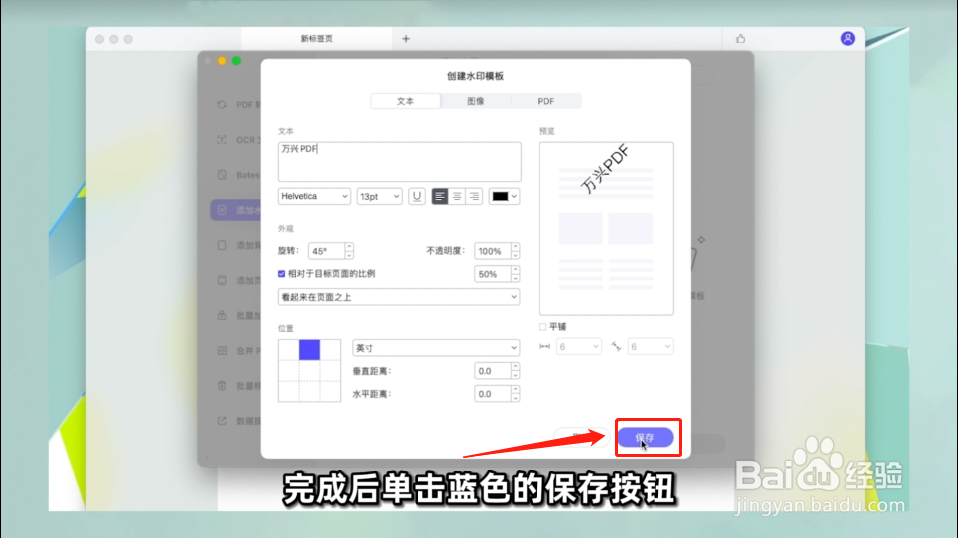Click the green zoom button of dimmed window
The image size is (958, 538).
[x=236, y=60]
